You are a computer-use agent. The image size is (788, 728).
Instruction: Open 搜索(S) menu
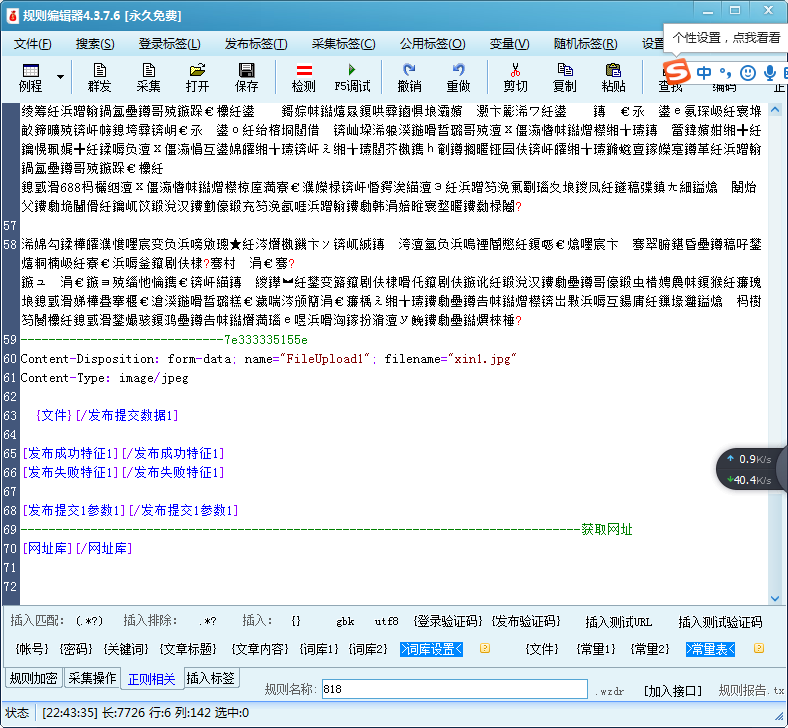pyautogui.click(x=95, y=44)
